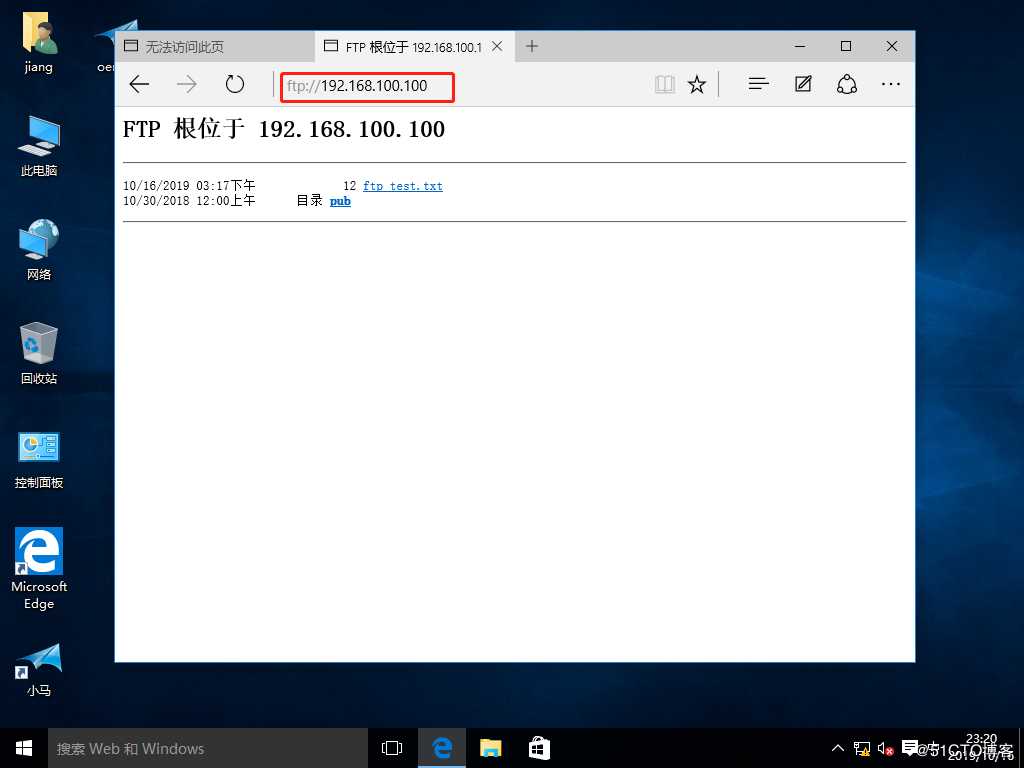Click Edge icon on the taskbar

click(442, 748)
